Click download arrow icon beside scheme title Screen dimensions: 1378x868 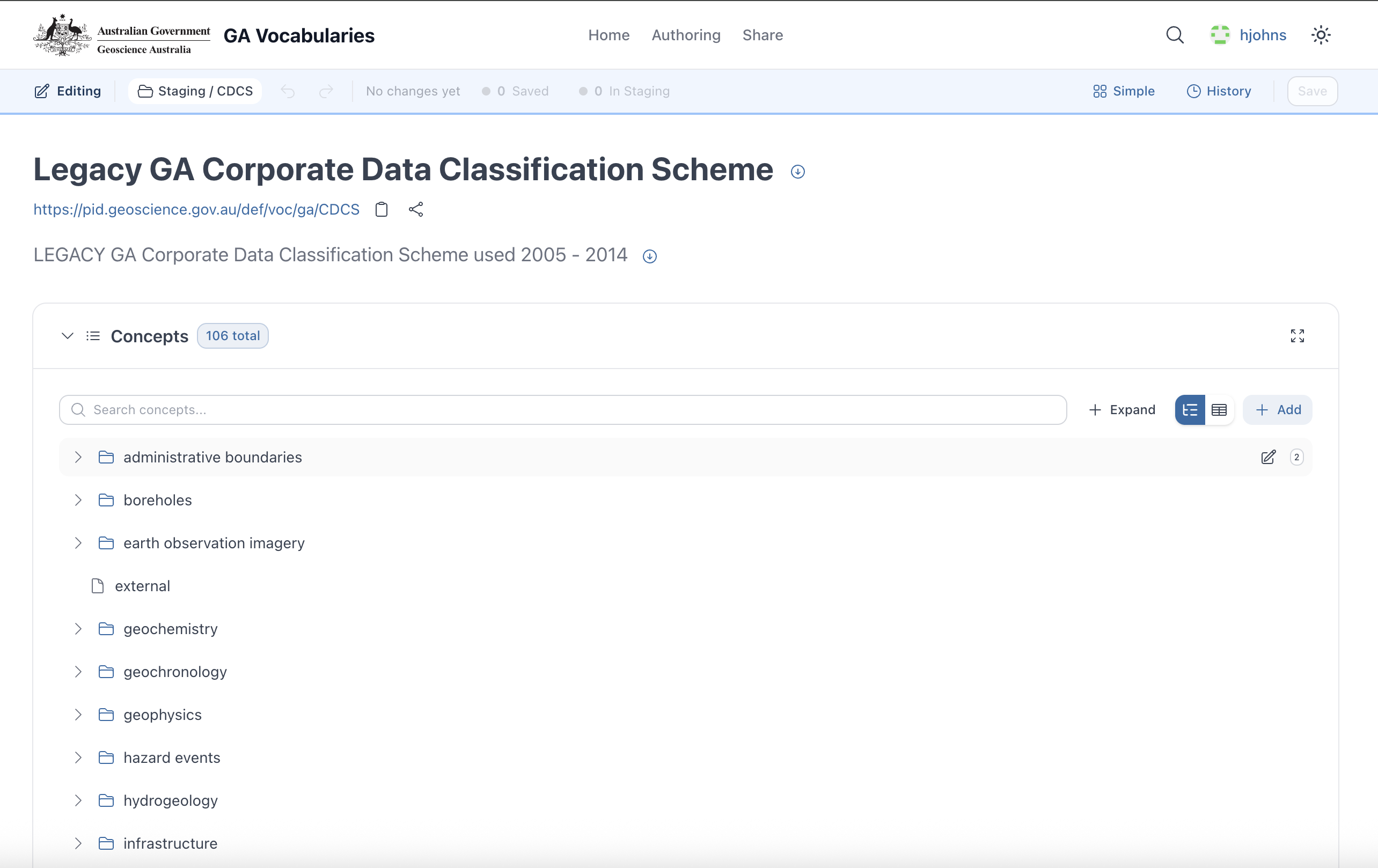click(797, 172)
